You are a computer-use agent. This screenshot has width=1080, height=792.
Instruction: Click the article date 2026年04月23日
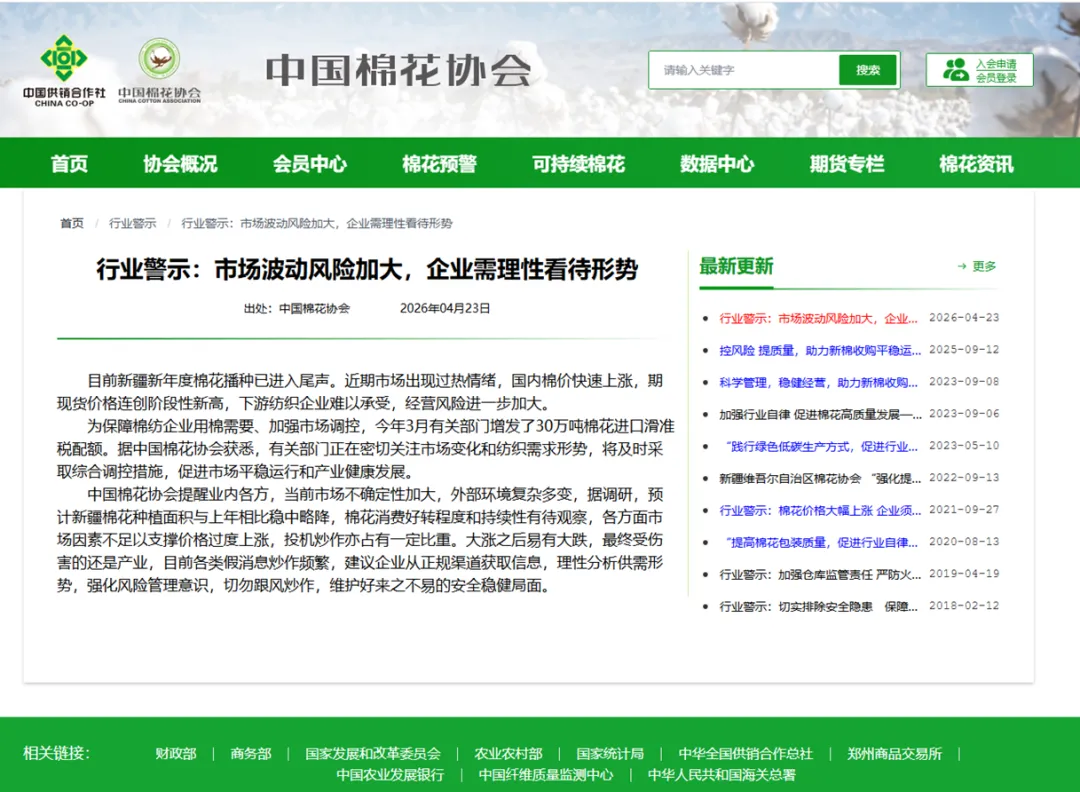pyautogui.click(x=445, y=309)
